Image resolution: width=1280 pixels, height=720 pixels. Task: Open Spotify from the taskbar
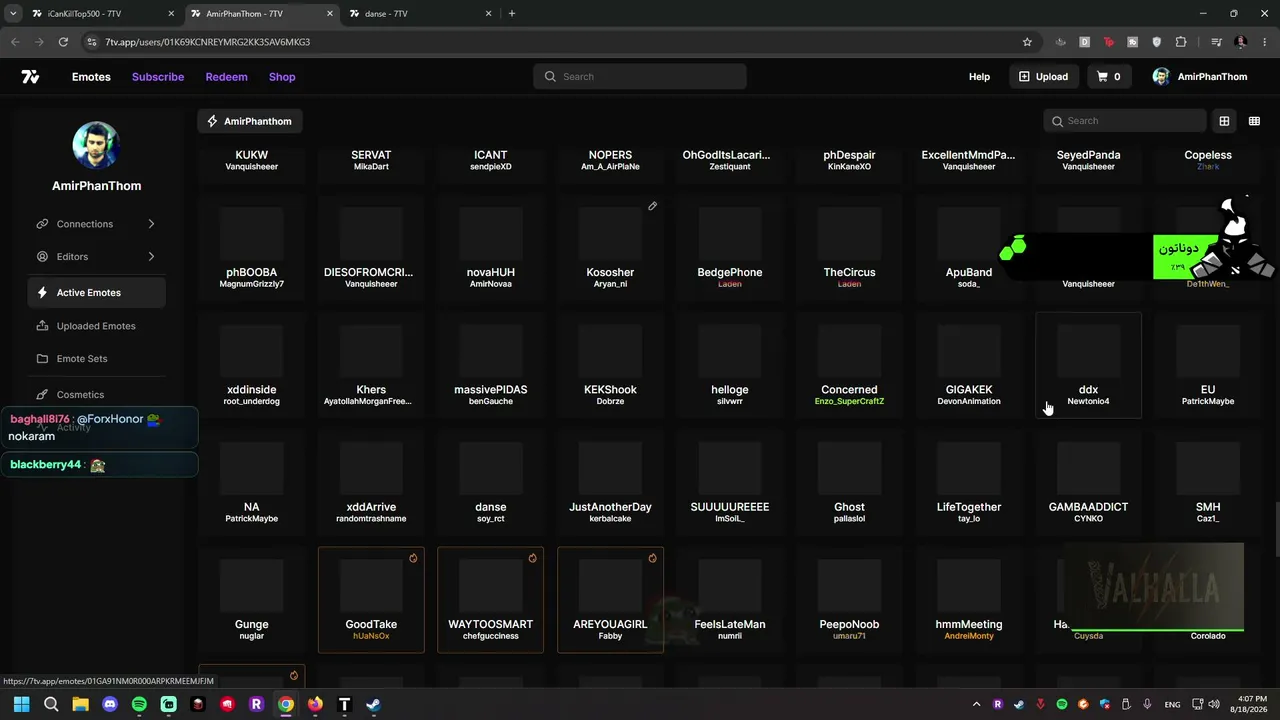139,704
